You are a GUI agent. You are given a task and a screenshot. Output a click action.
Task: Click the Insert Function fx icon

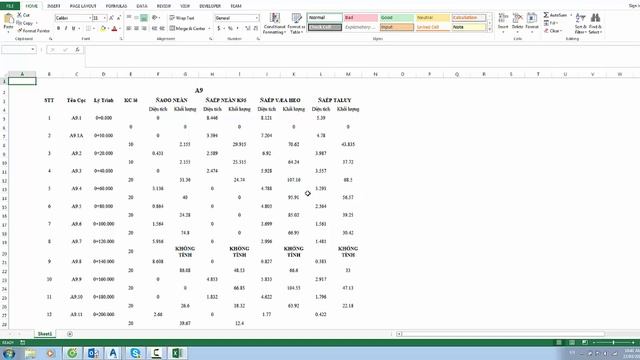point(77,50)
